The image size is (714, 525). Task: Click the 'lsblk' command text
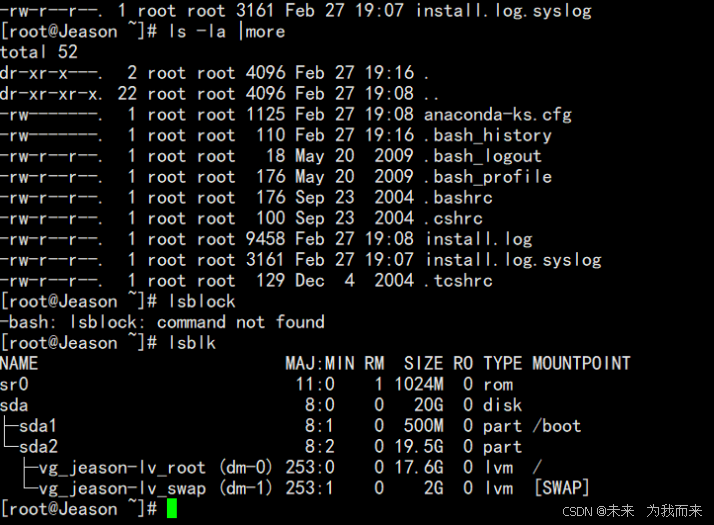click(192, 343)
